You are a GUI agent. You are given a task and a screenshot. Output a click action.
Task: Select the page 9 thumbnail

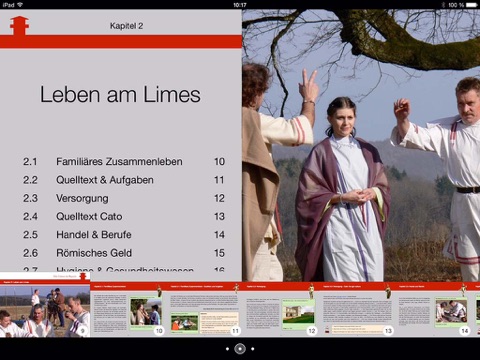45,305
